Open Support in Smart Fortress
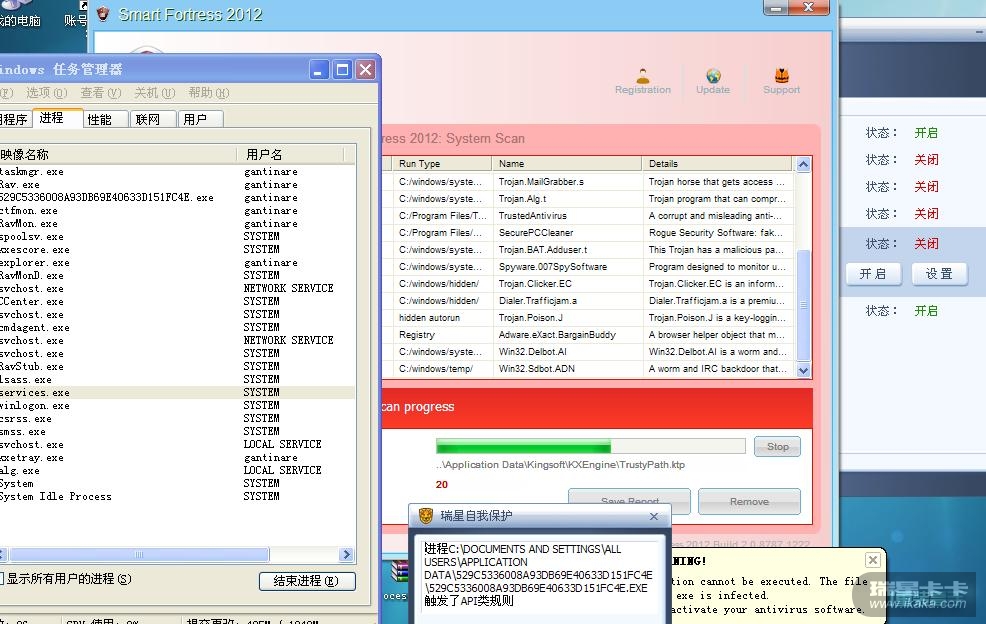This screenshot has height=624, width=986. 782,82
